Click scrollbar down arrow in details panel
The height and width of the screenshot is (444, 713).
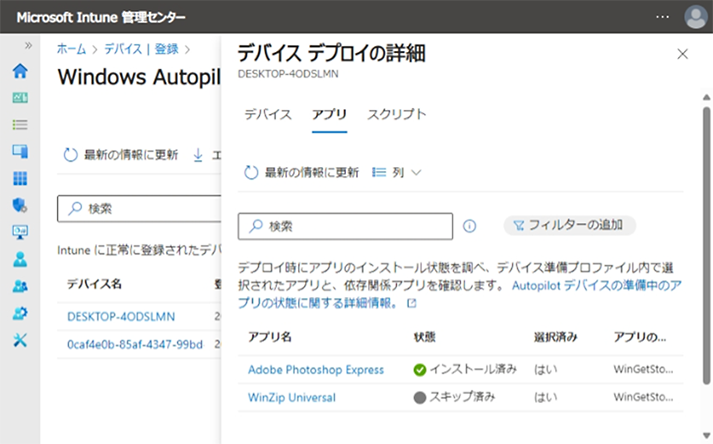[x=706, y=435]
